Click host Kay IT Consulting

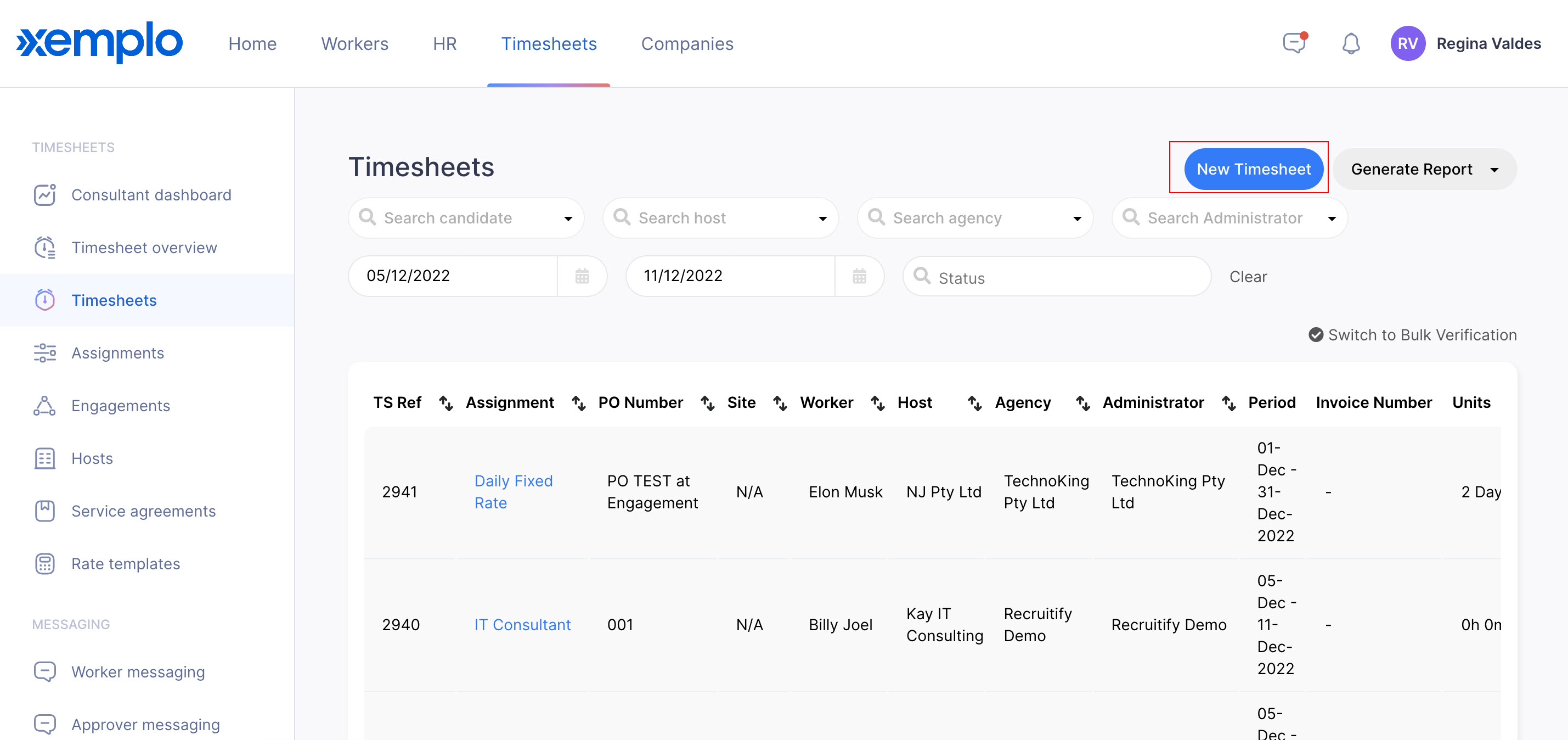(945, 625)
